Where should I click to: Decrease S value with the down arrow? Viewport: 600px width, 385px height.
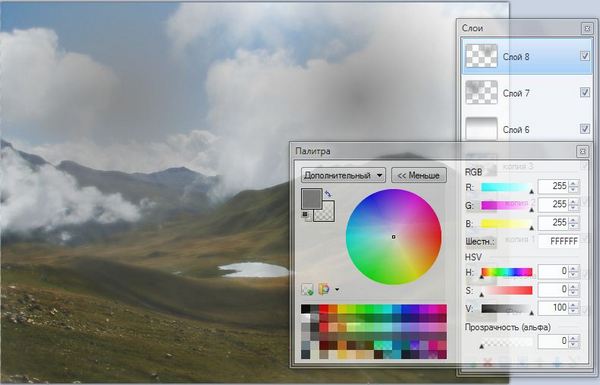(x=573, y=293)
